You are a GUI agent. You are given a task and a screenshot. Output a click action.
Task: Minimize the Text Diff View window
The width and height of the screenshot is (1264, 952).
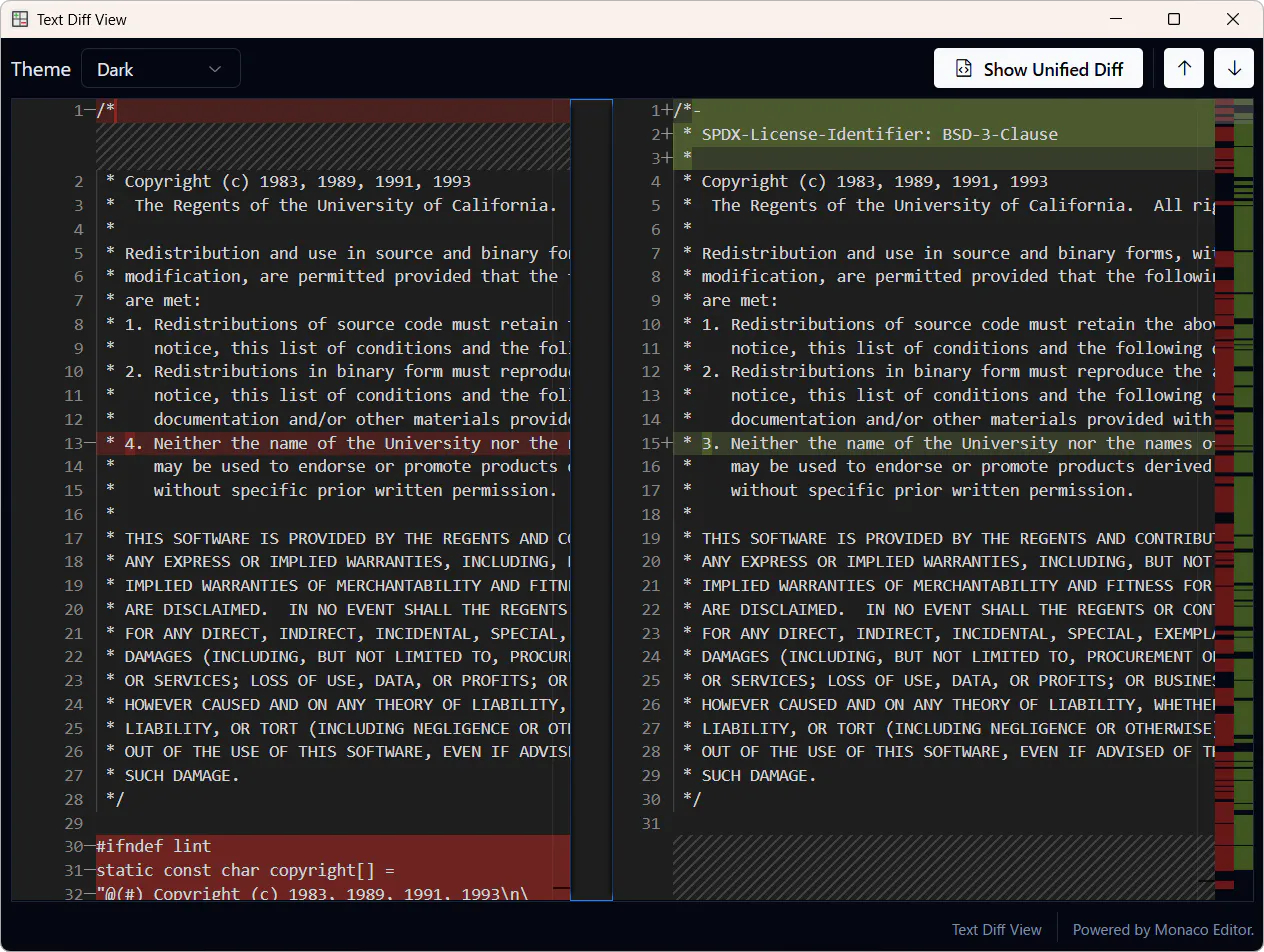(1116, 19)
